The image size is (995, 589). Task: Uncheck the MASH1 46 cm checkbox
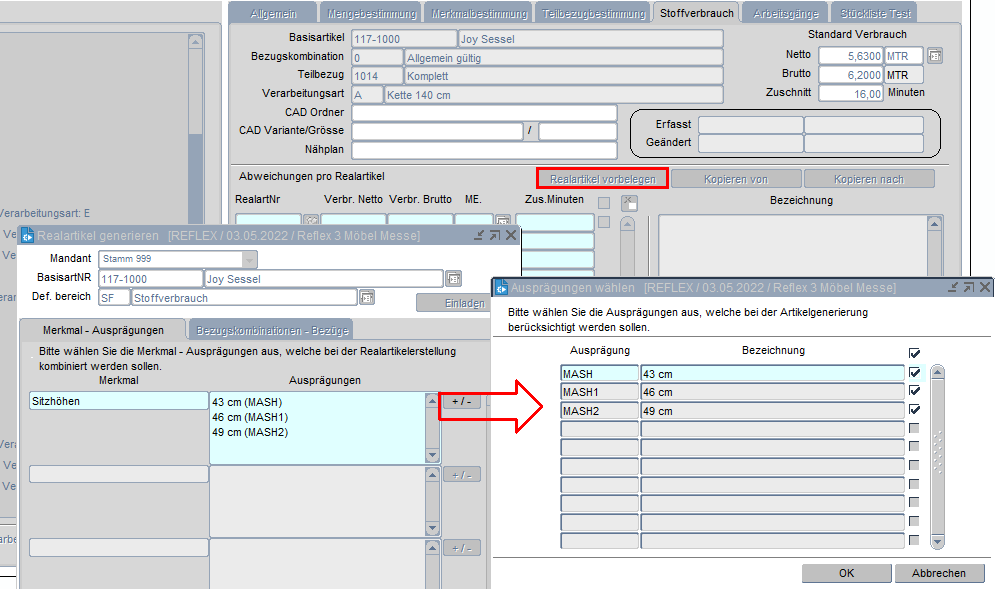pyautogui.click(x=914, y=391)
